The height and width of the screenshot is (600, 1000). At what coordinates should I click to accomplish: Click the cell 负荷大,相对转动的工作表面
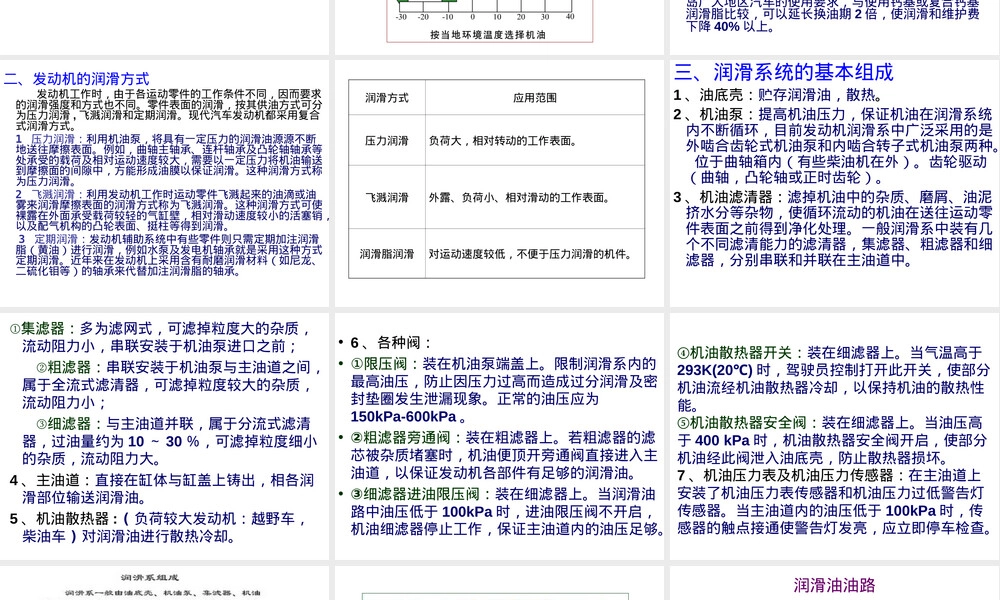(534, 140)
